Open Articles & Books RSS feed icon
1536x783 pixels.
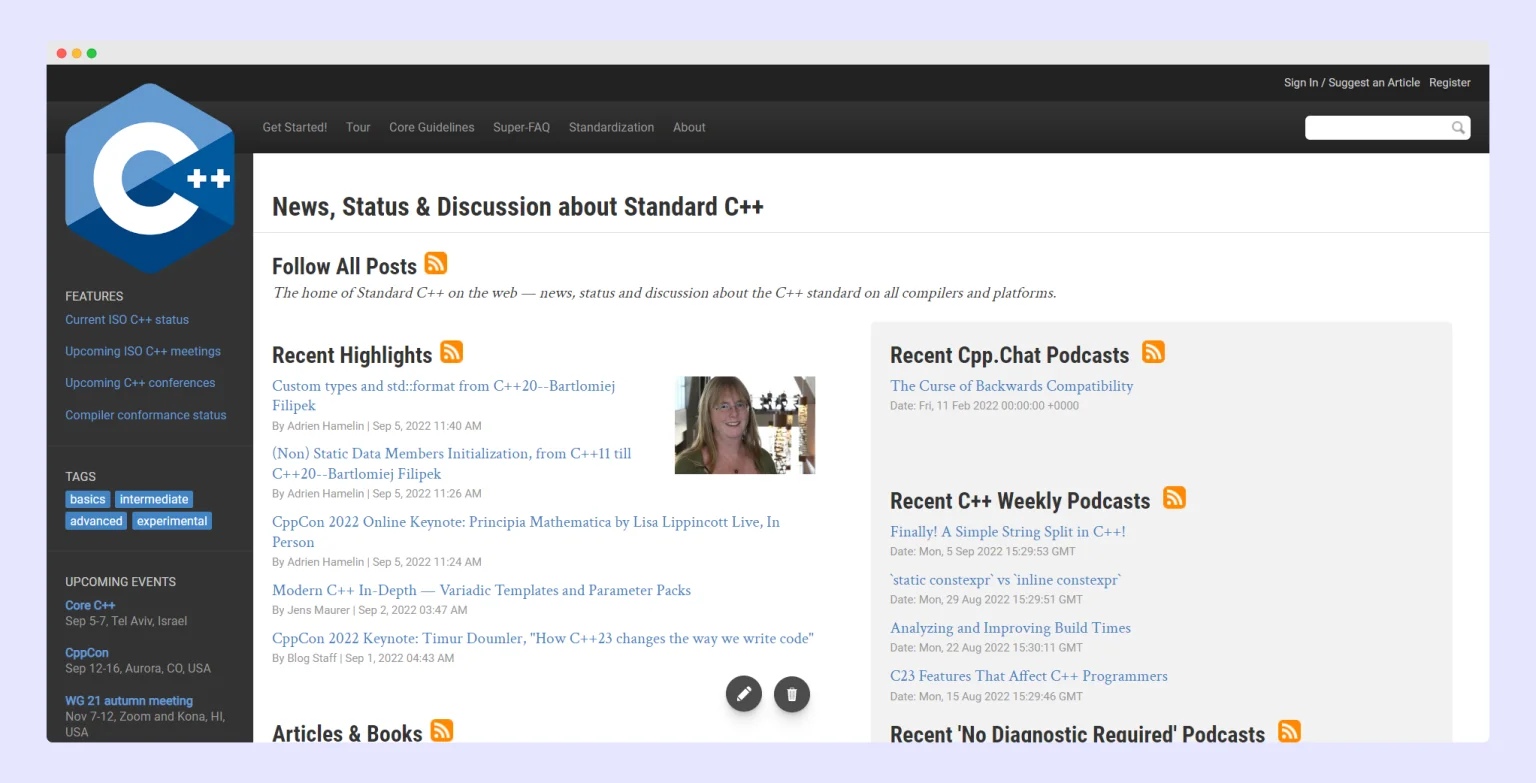point(442,730)
